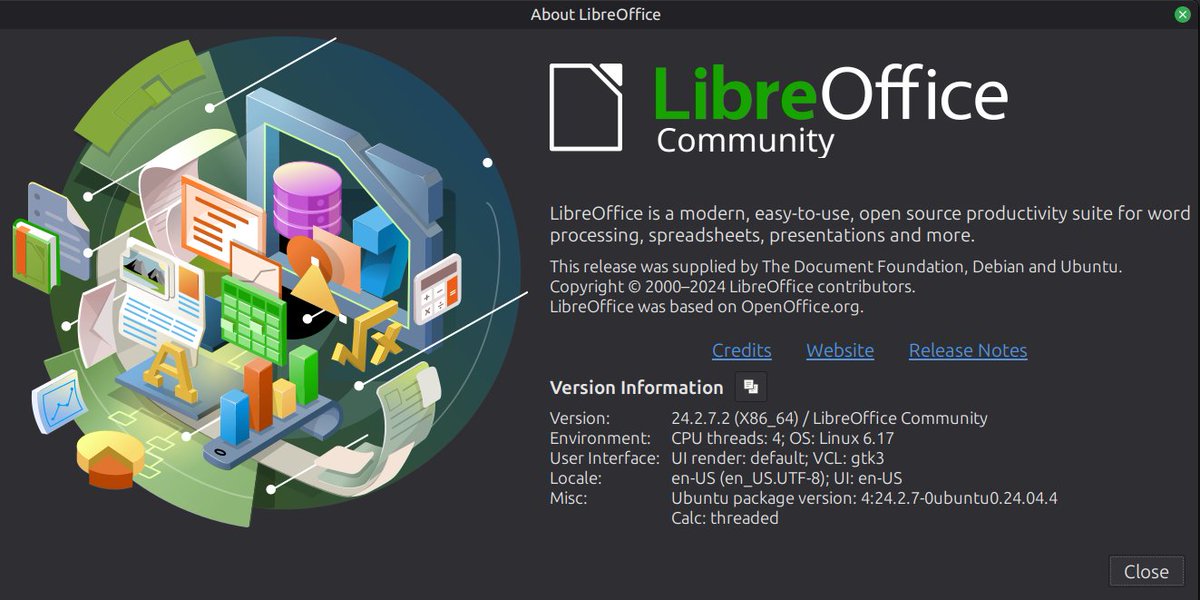Screen dimensions: 1200x600
Task: Open the Credits link
Action: click(x=741, y=350)
